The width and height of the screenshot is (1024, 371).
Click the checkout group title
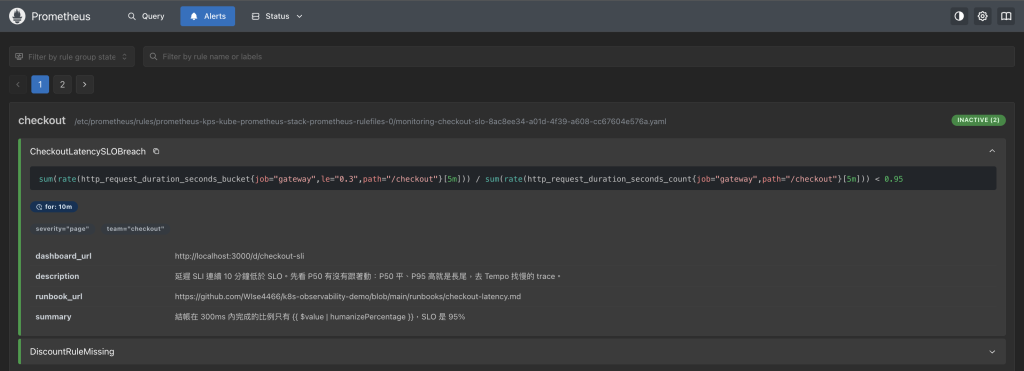coord(42,120)
